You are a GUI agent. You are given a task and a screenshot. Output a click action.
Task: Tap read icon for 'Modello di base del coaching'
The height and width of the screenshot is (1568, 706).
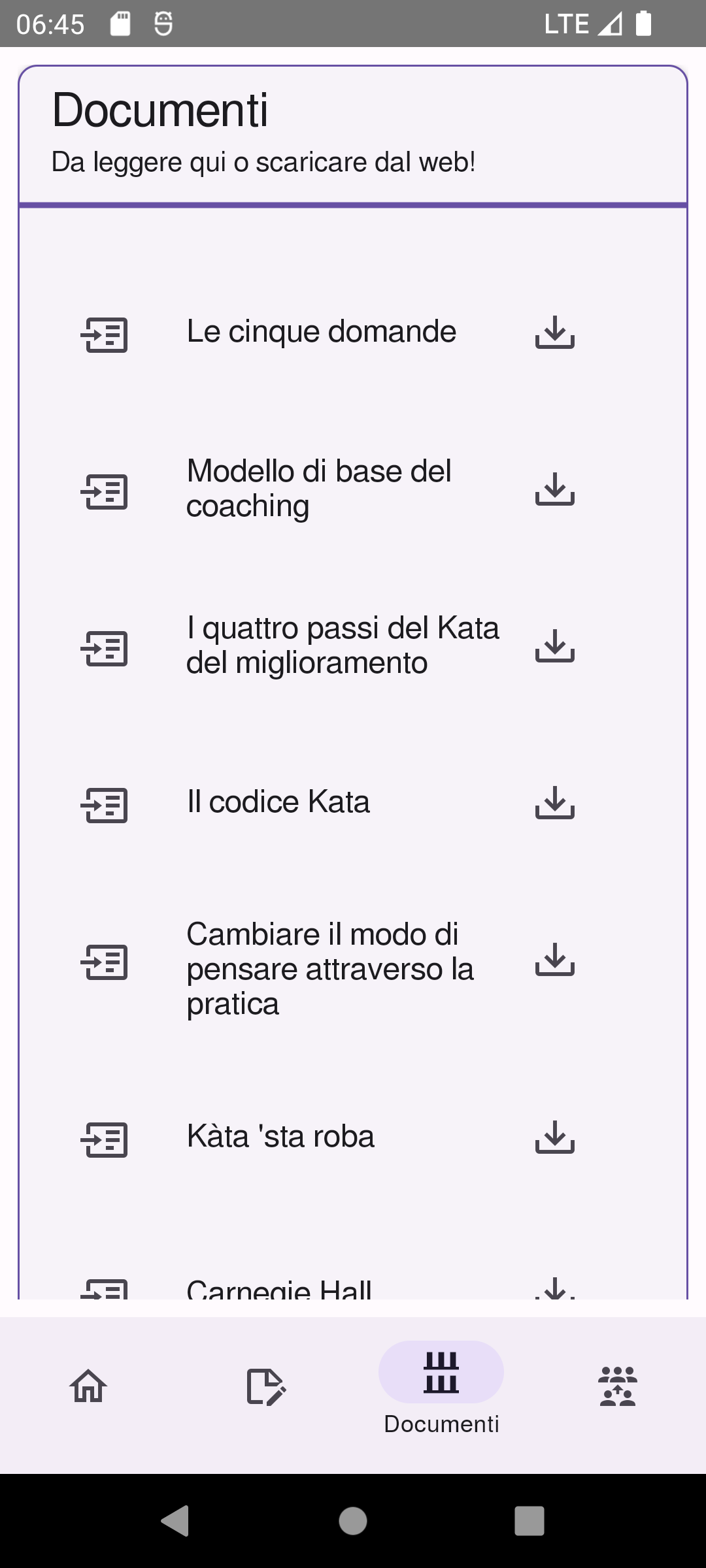click(x=105, y=491)
